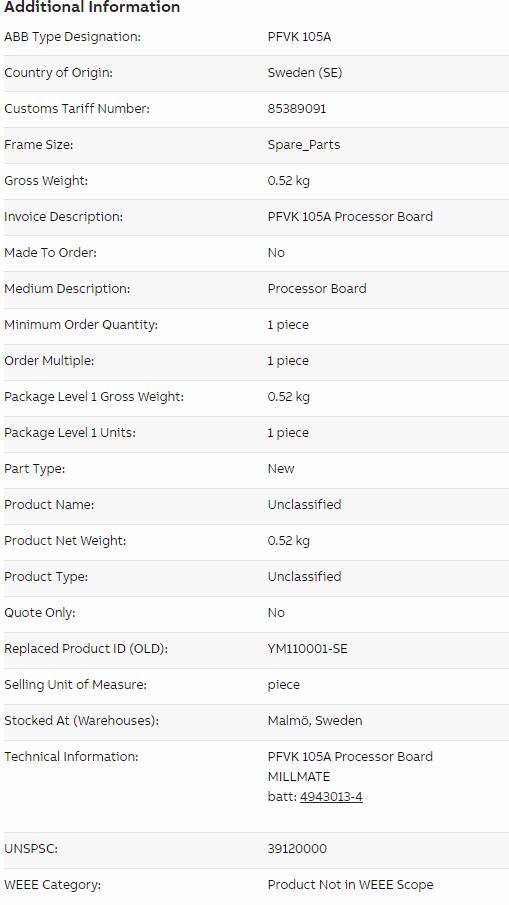Select the Customs Tariff Number 85389091
The height and width of the screenshot is (905, 509).
tap(297, 109)
